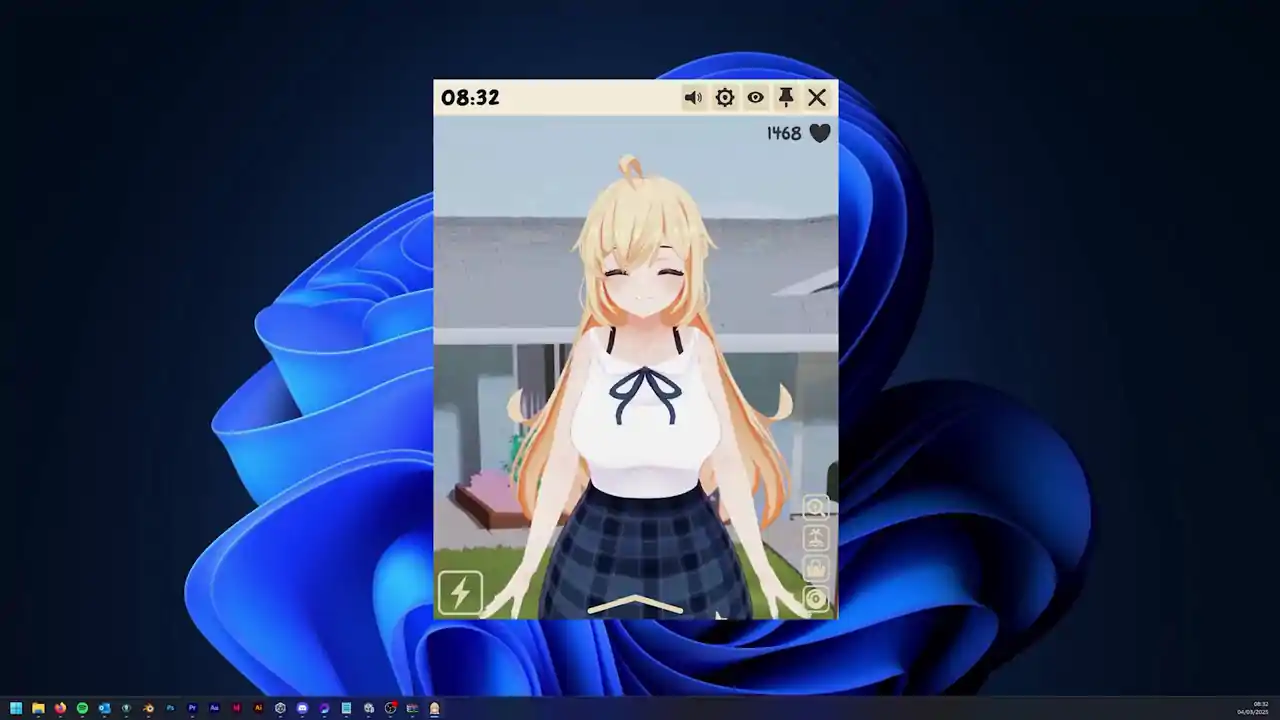Click the 1468 heart counter text
The image size is (1280, 720).
[x=784, y=133]
